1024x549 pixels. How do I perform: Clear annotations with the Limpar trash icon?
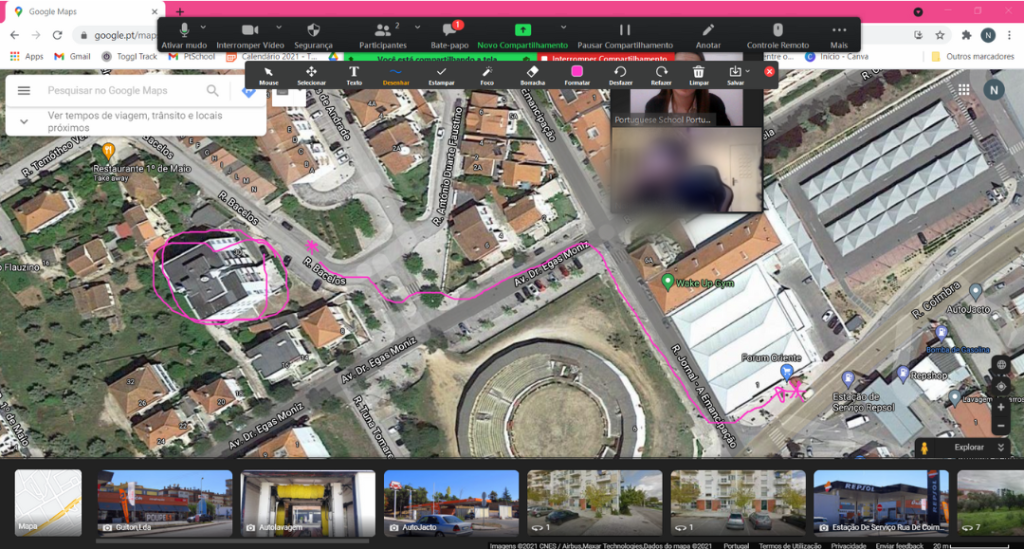pos(699,75)
